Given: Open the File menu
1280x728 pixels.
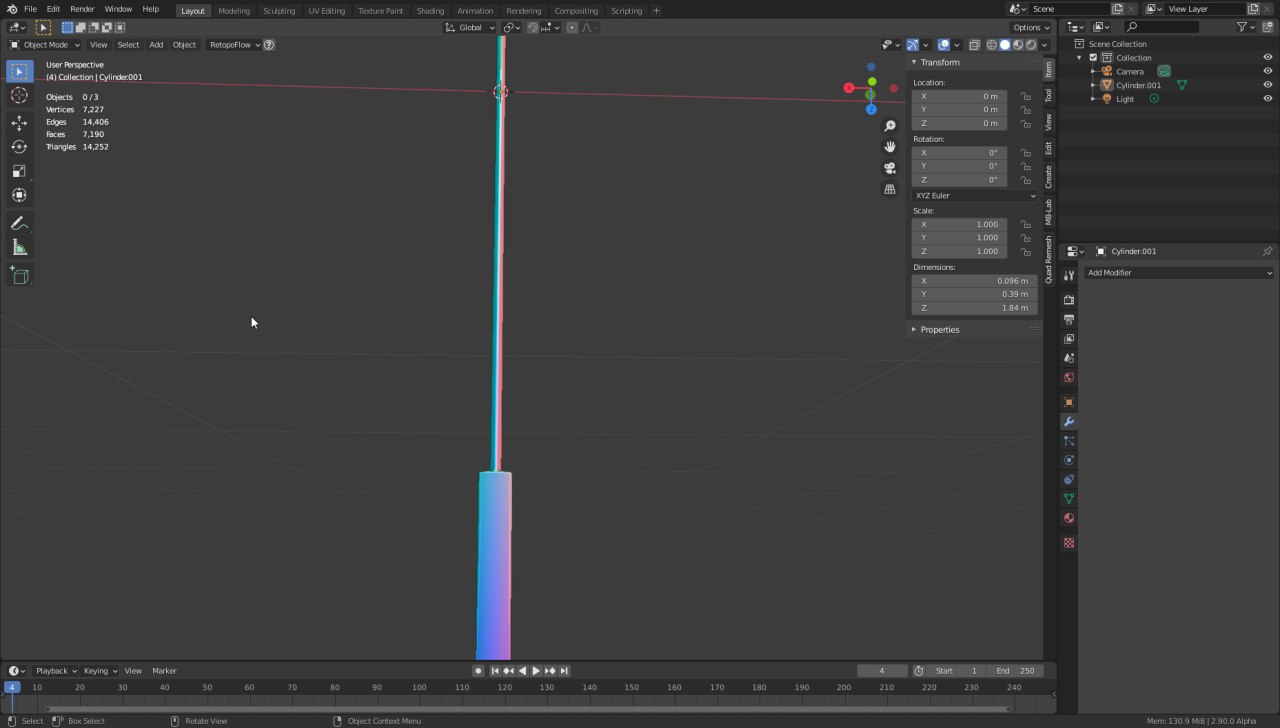Looking at the screenshot, I should click(x=30, y=9).
